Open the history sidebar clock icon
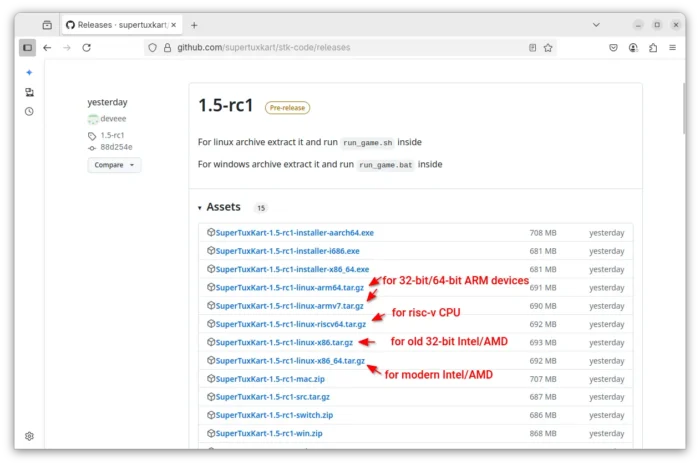Viewport: 700px width, 465px height. 29,111
